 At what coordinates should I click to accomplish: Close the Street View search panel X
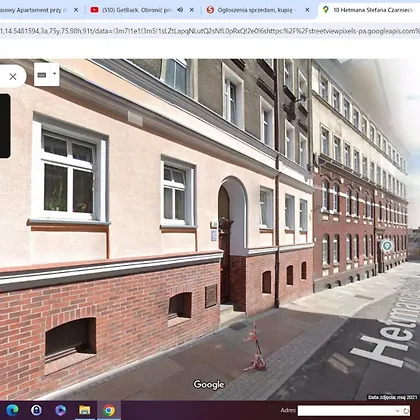pos(13,77)
